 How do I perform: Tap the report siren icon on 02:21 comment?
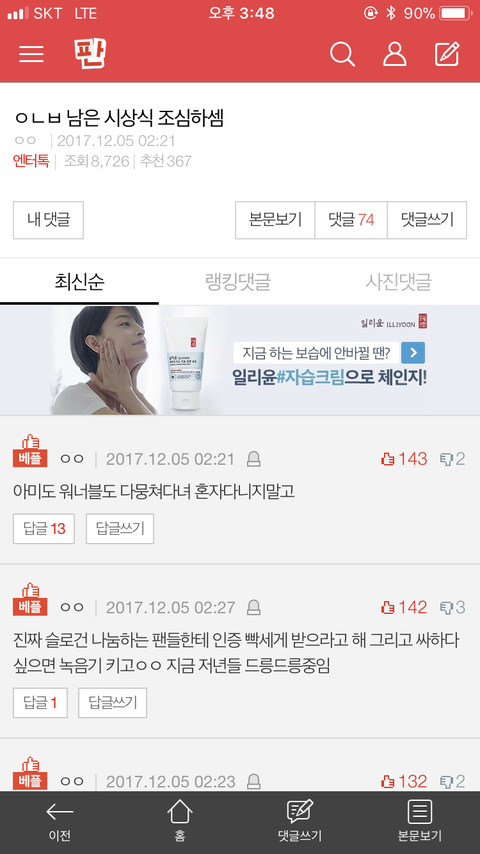253,459
